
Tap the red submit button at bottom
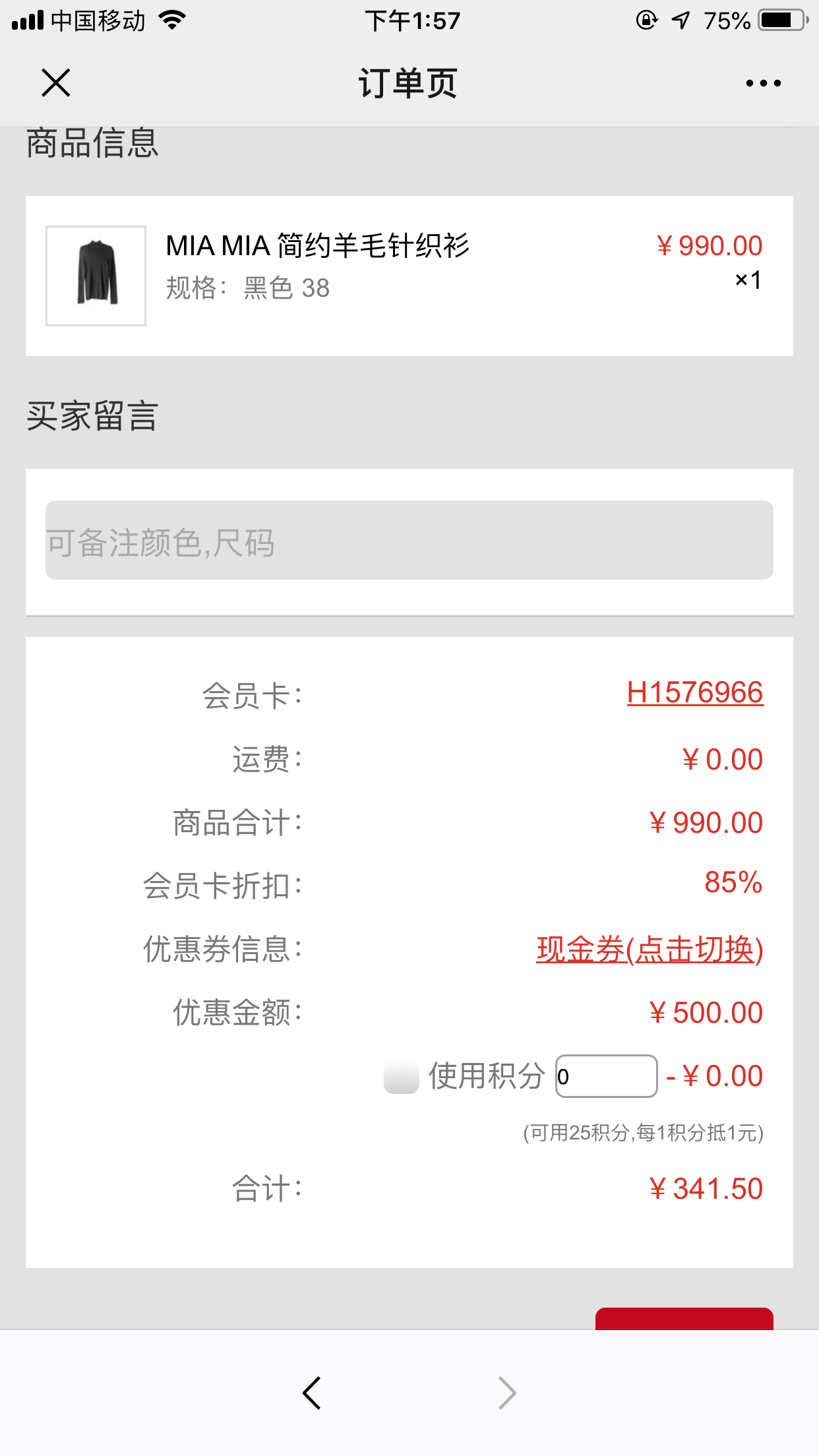click(684, 1319)
